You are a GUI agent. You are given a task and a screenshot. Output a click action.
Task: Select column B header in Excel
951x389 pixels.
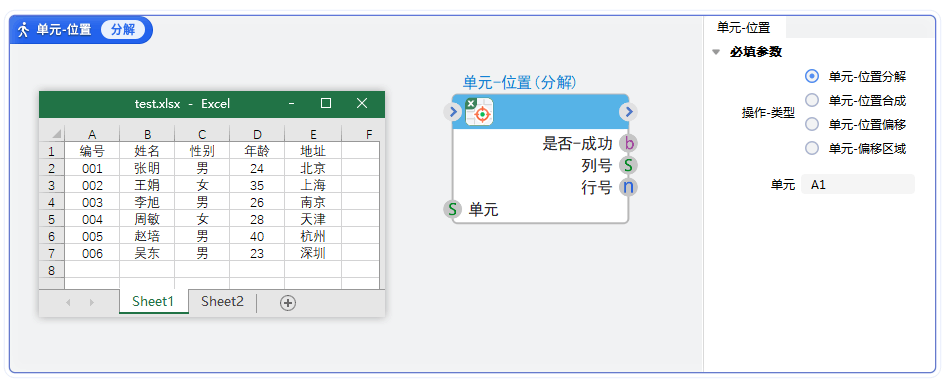tap(147, 134)
